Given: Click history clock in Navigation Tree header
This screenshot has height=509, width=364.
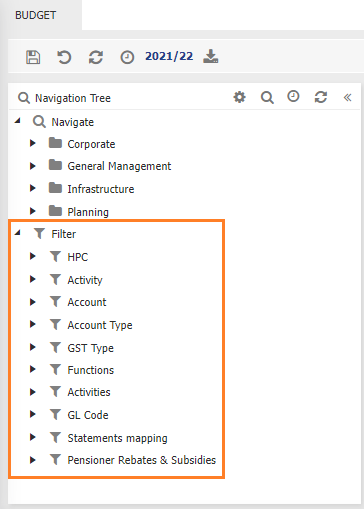Looking at the screenshot, I should (293, 97).
